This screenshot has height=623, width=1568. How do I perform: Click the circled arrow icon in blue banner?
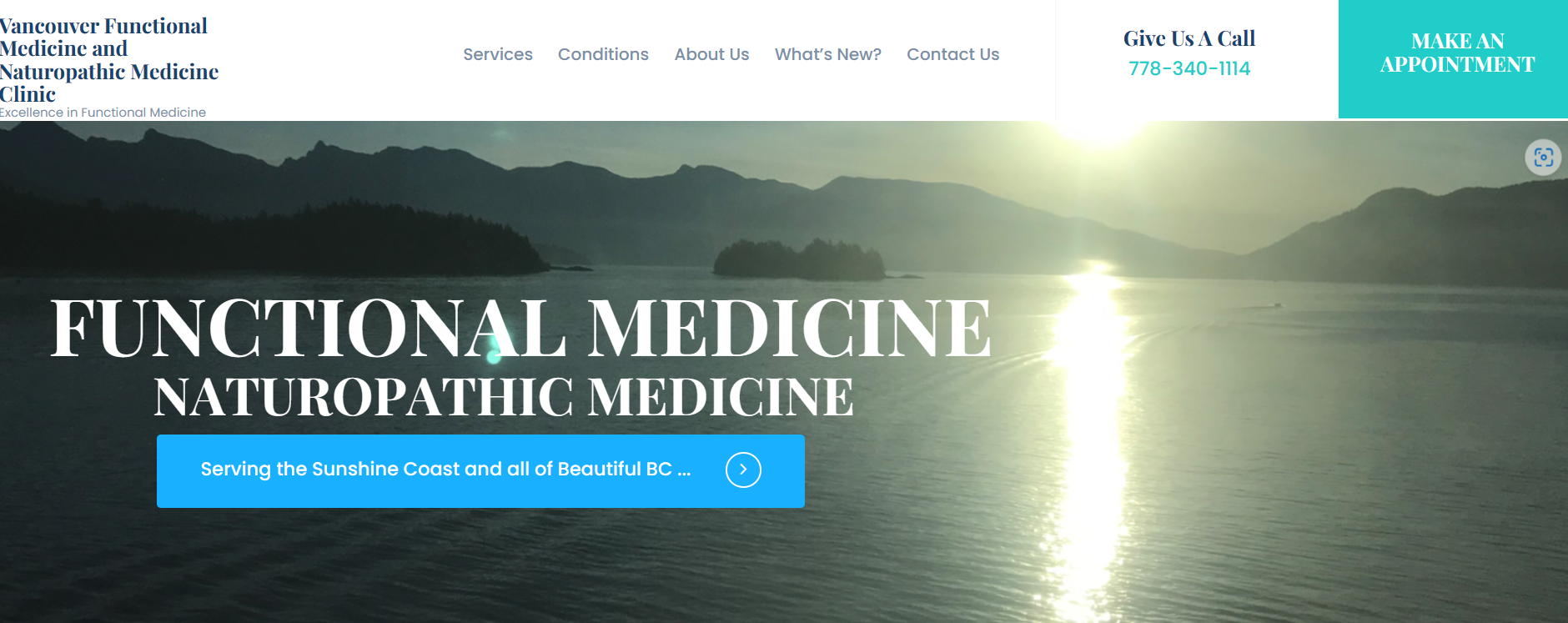pos(743,470)
